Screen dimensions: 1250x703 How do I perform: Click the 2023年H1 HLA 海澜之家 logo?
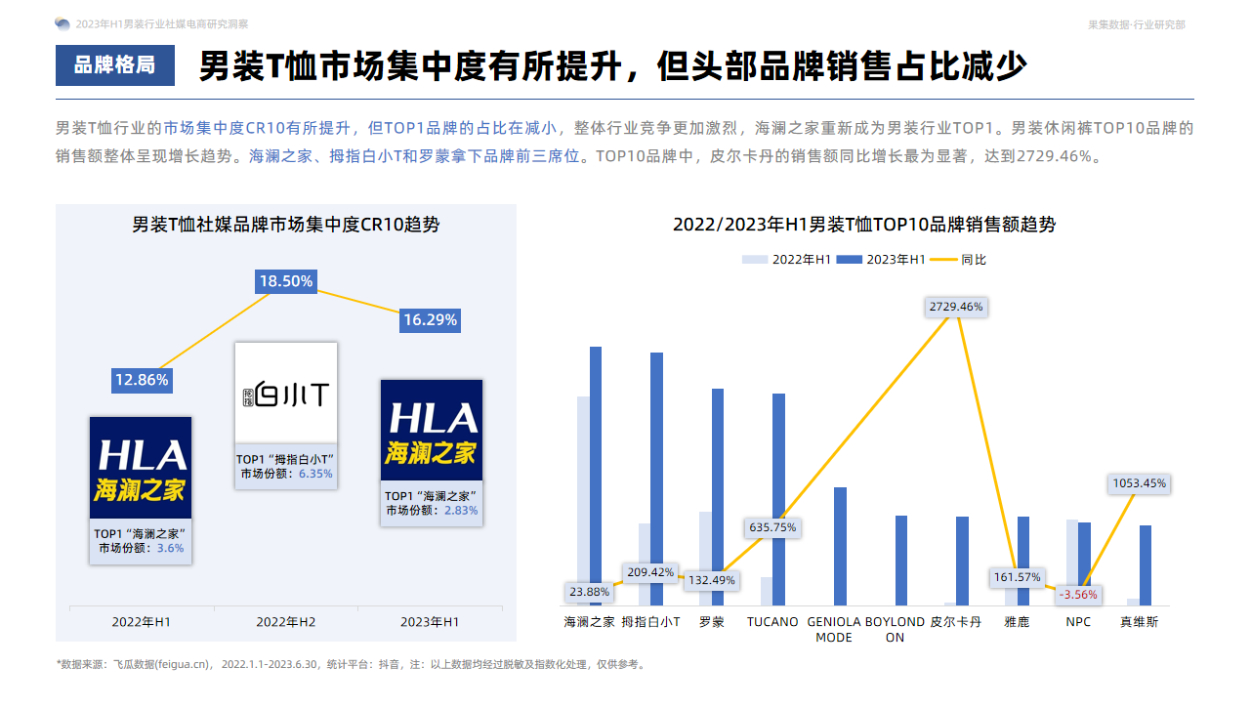pos(432,430)
